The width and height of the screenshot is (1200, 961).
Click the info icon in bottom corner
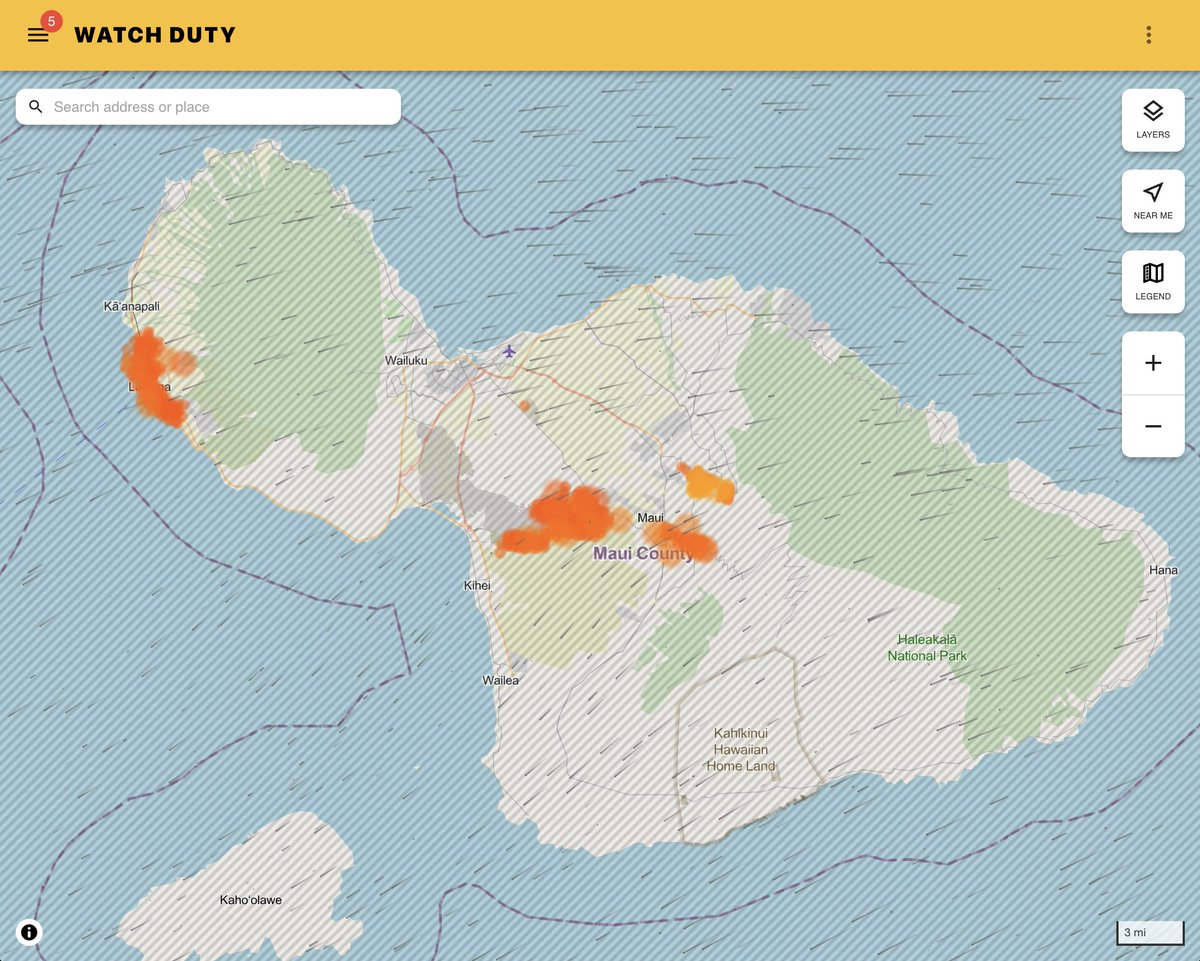click(x=30, y=932)
